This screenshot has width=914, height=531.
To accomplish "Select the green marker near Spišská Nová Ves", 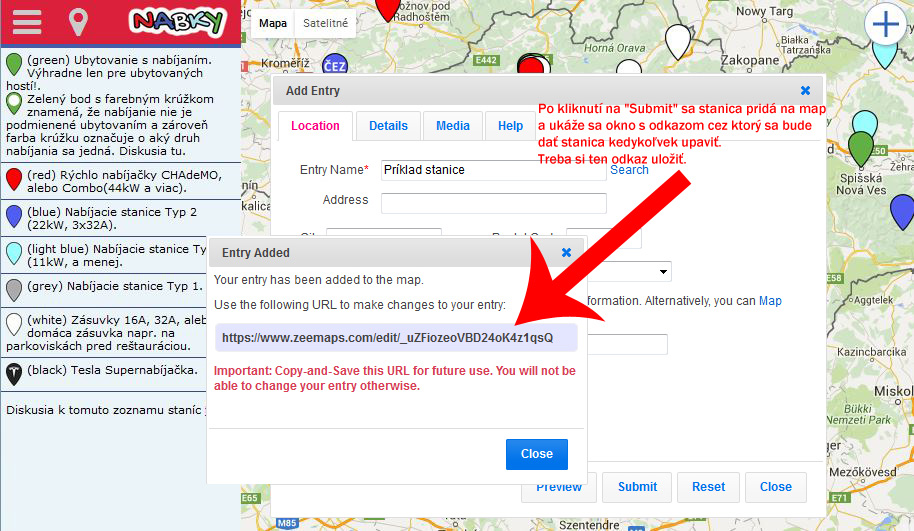I will [x=860, y=148].
